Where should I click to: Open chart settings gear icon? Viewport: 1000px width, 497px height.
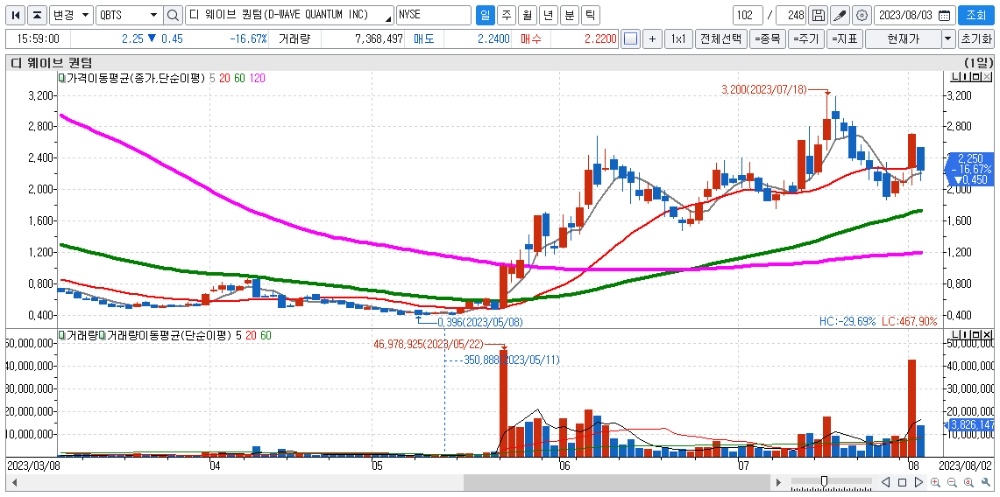(862, 15)
